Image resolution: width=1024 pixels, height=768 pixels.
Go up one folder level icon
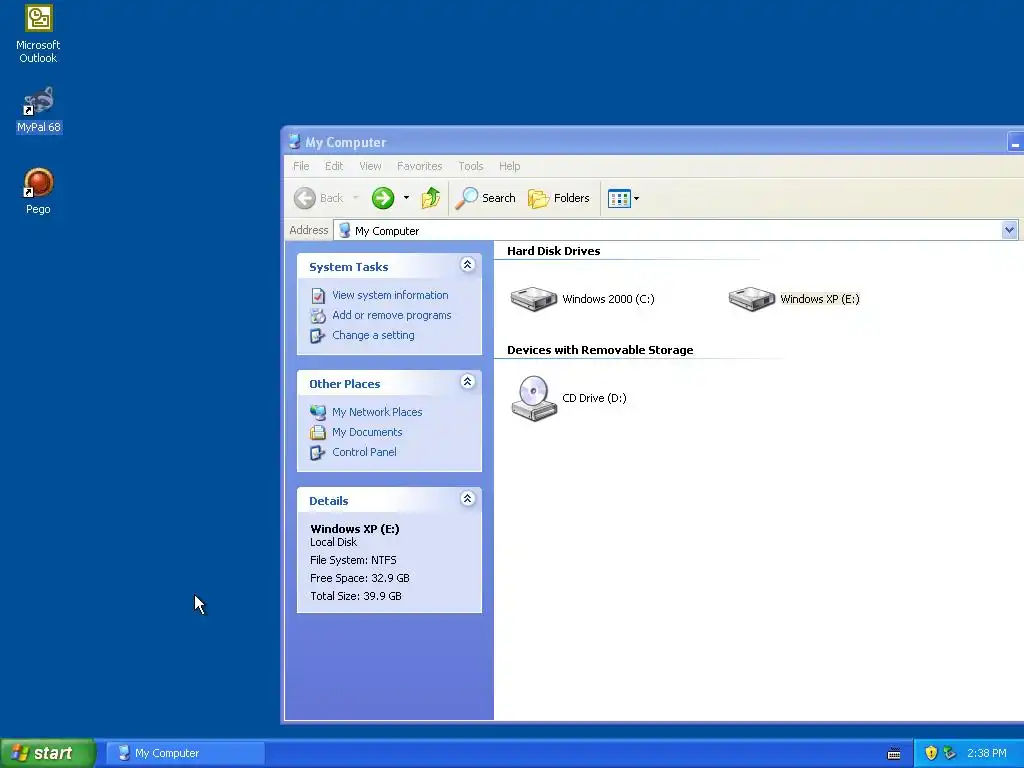tap(430, 198)
